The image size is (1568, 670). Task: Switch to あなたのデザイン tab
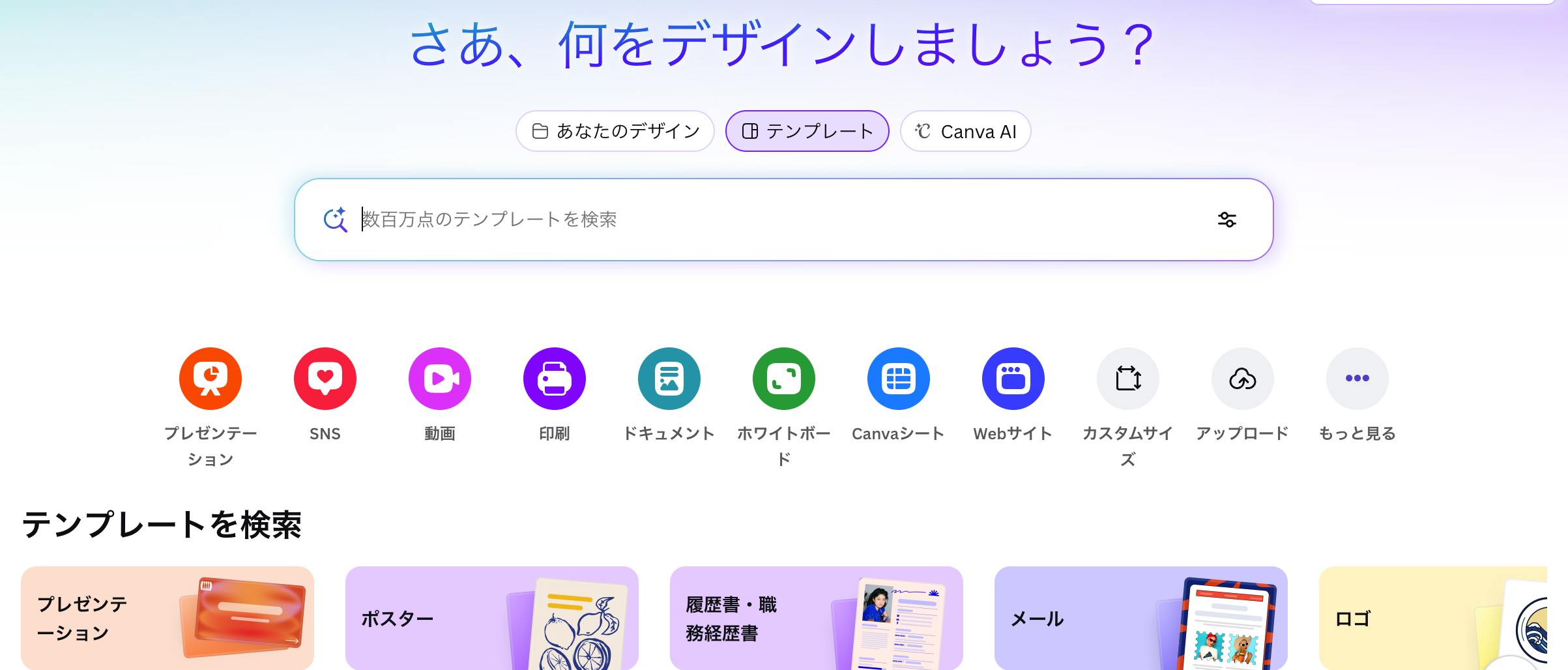click(x=615, y=132)
